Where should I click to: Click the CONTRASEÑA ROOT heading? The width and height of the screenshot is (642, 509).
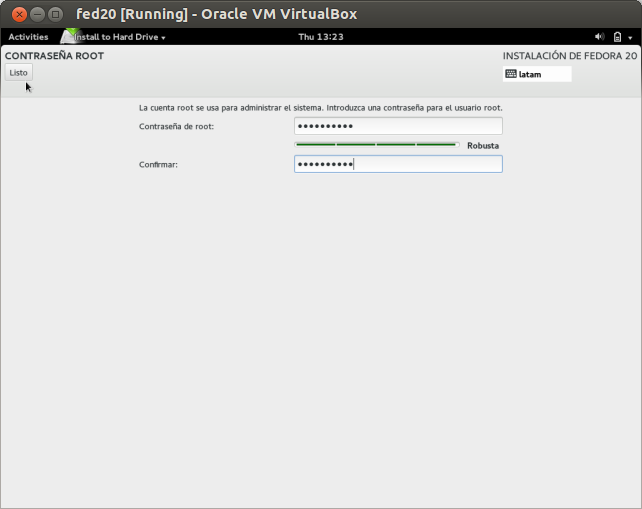click(x=54, y=56)
